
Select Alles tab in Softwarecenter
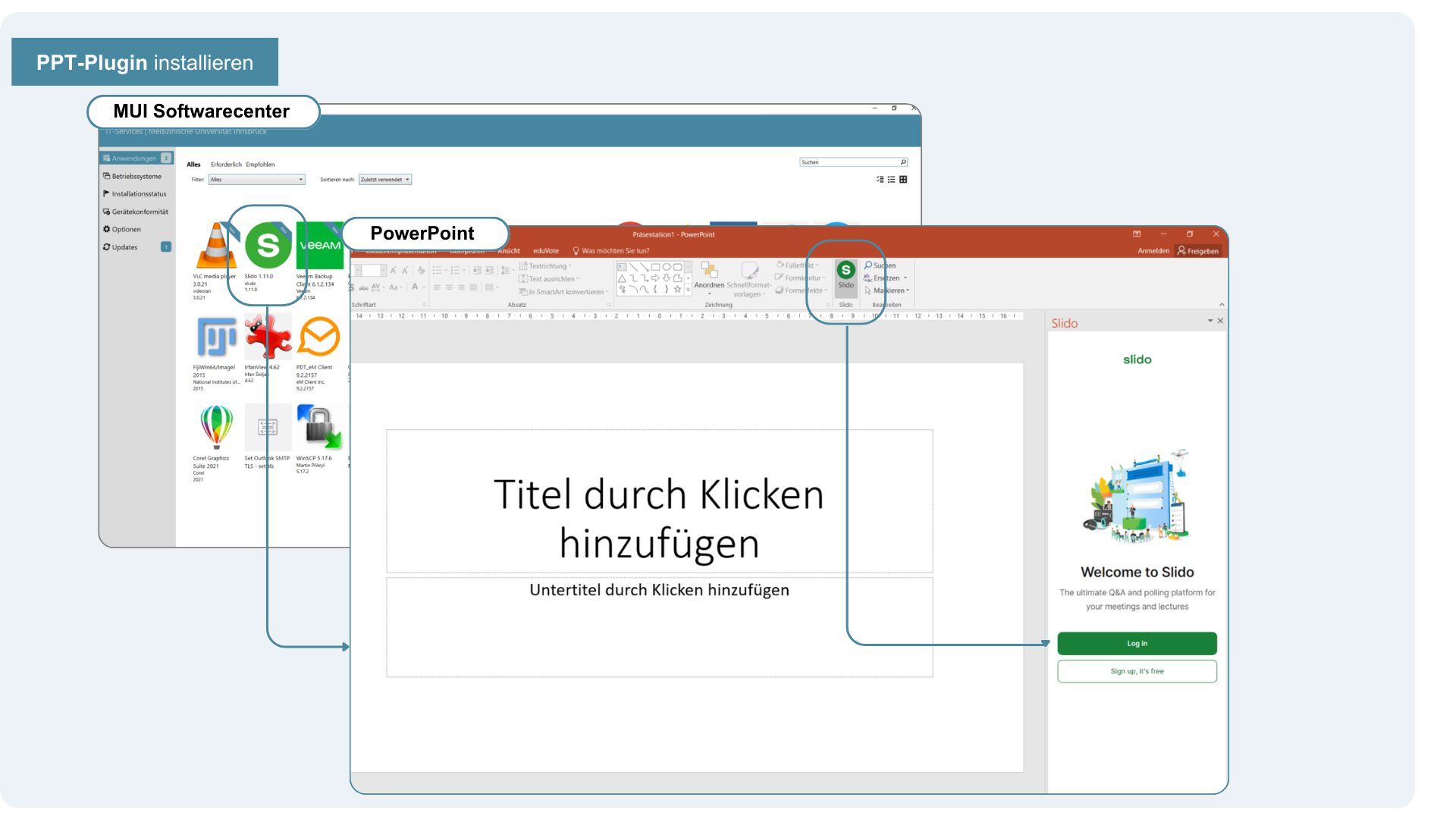[x=194, y=165]
